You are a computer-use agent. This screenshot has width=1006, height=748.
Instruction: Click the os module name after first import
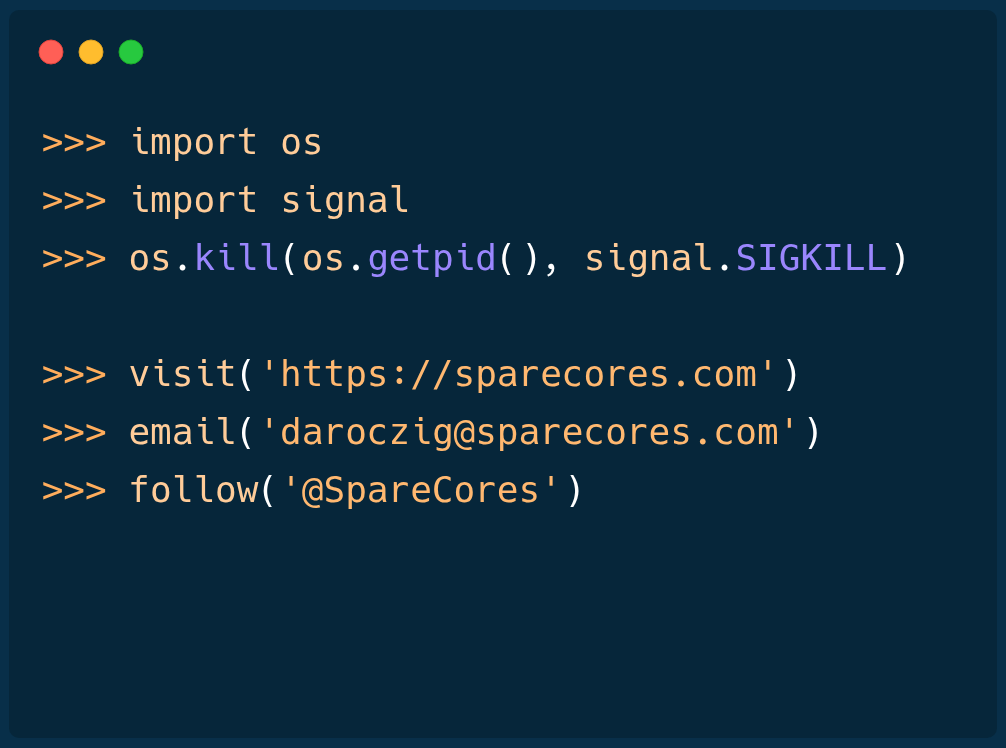(301, 142)
